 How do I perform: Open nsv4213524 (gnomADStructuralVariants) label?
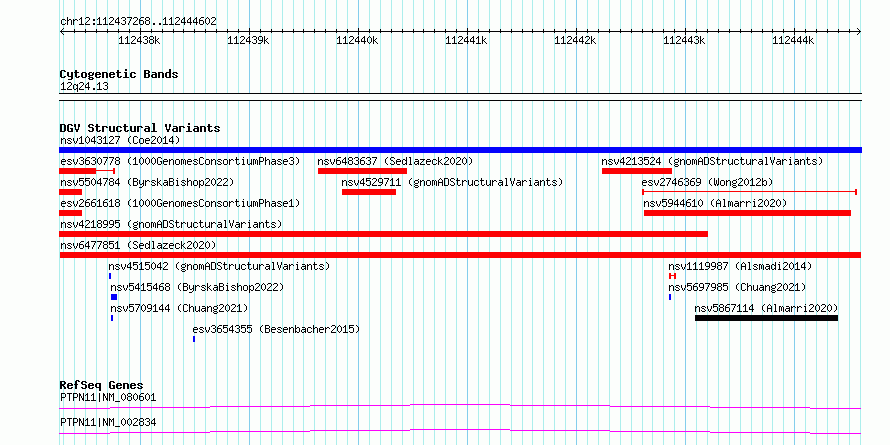712,161
